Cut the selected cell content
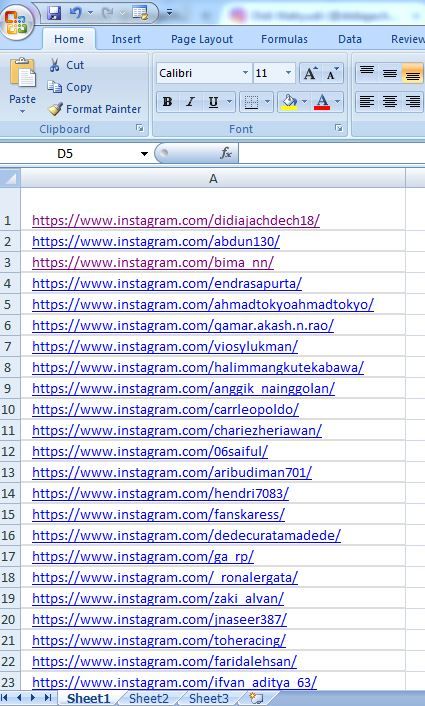The width and height of the screenshot is (425, 706). 66,65
